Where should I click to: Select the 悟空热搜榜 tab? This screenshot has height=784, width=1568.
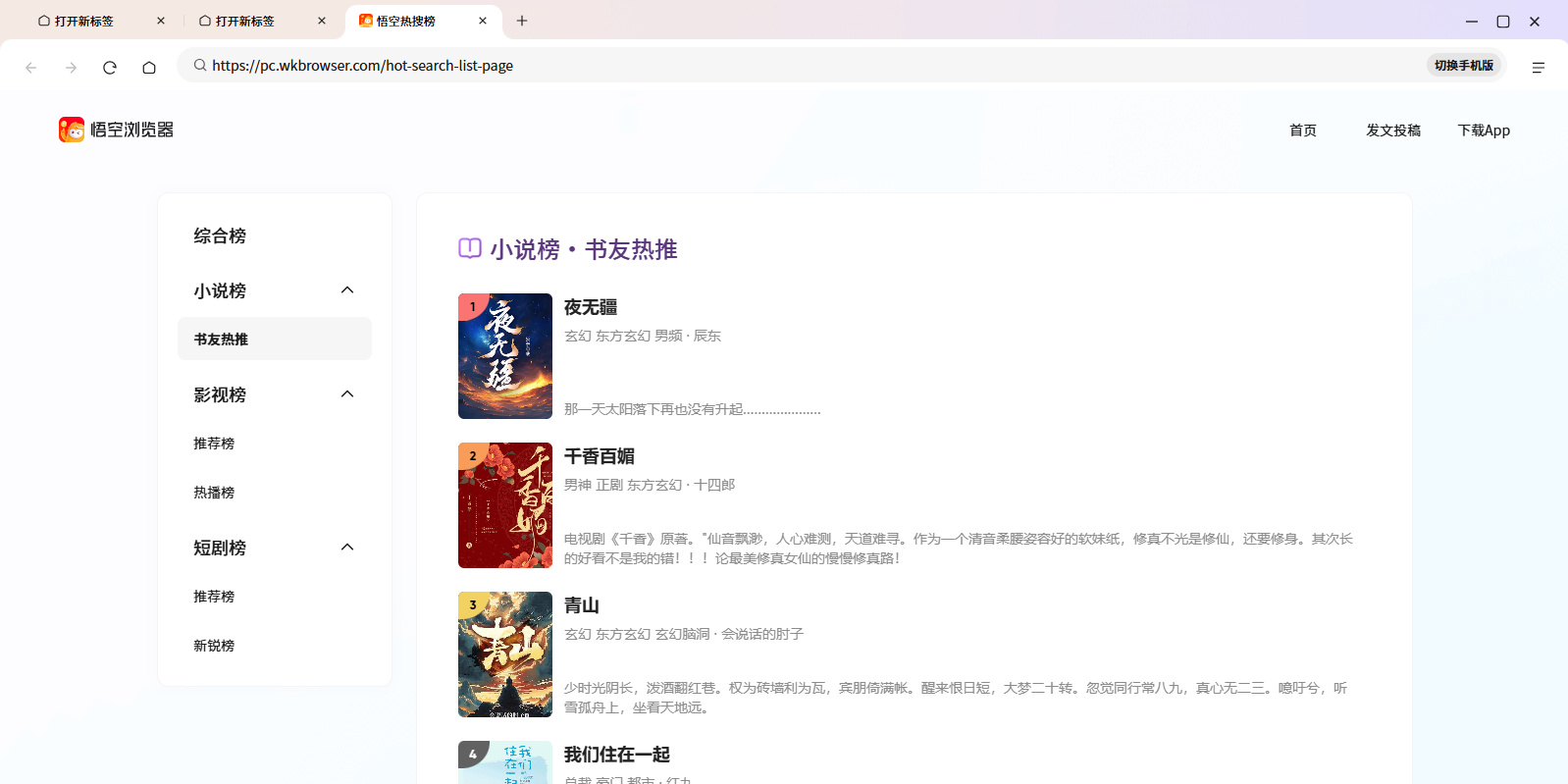click(424, 21)
